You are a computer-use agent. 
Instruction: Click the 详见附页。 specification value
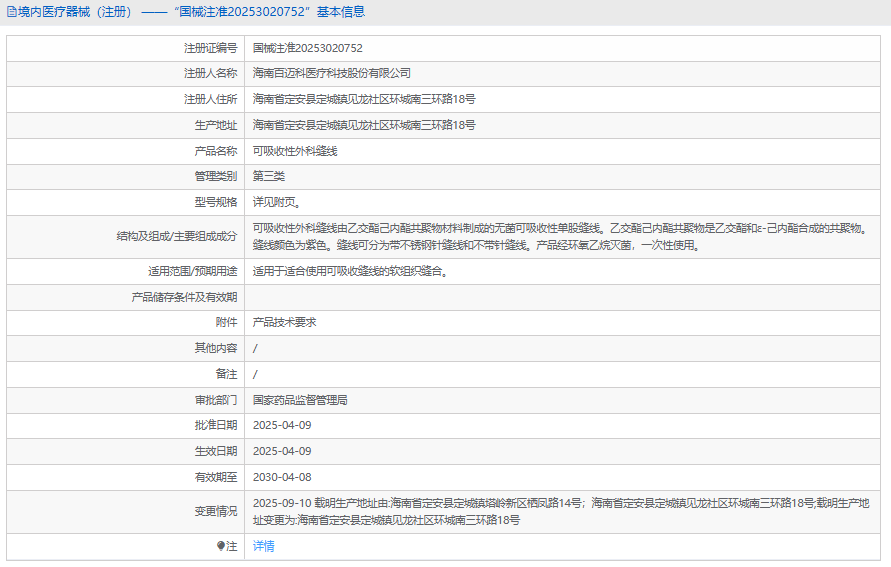pyautogui.click(x=274, y=202)
